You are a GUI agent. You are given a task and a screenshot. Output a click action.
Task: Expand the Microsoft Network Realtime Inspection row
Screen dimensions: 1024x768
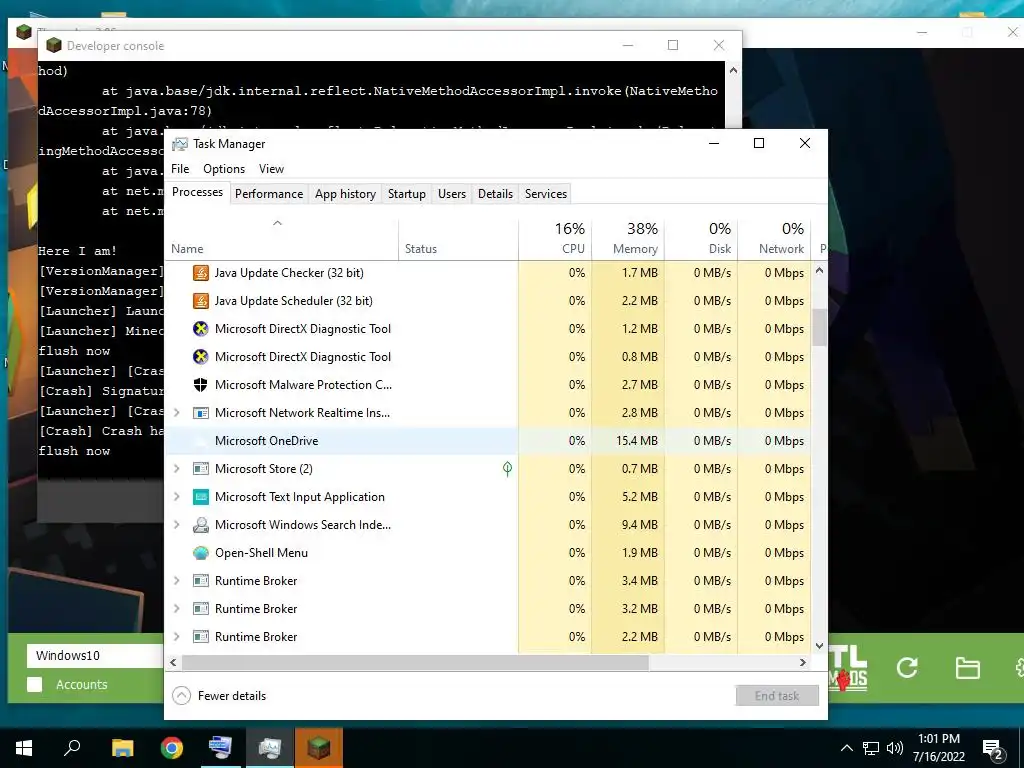point(176,413)
